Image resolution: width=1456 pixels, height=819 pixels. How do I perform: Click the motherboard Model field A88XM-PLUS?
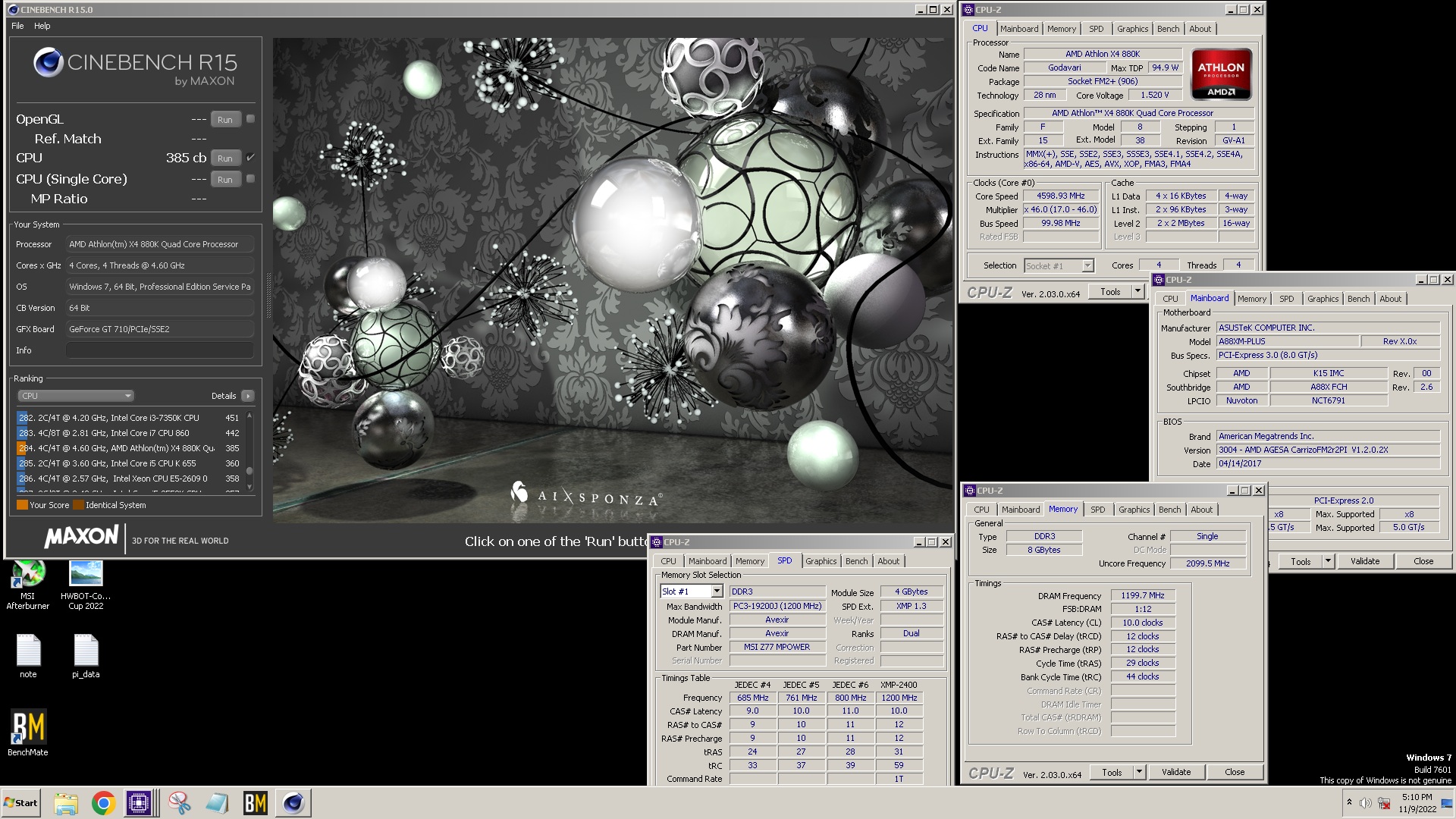(1288, 341)
